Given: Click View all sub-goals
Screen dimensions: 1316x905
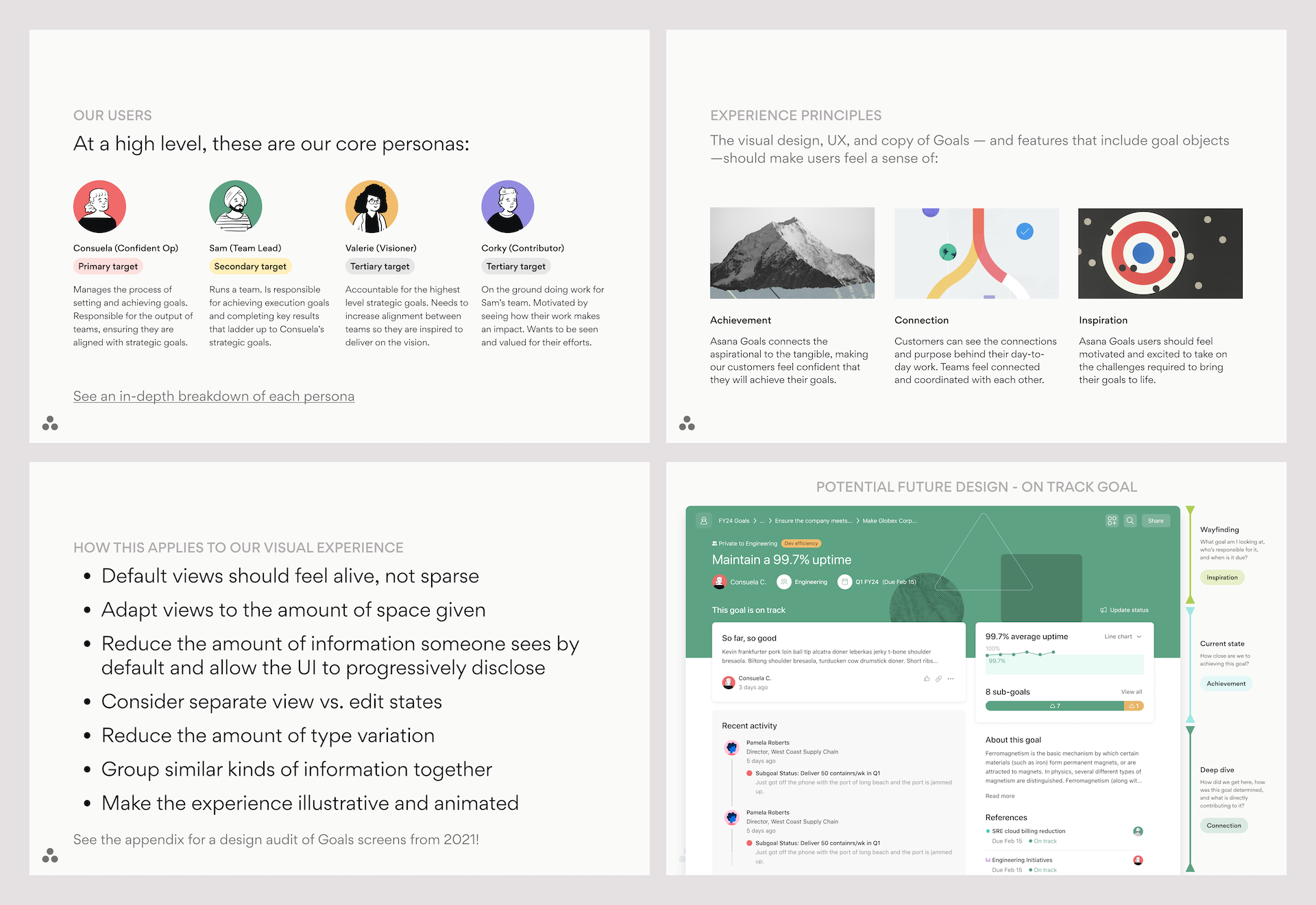Looking at the screenshot, I should [x=1132, y=692].
